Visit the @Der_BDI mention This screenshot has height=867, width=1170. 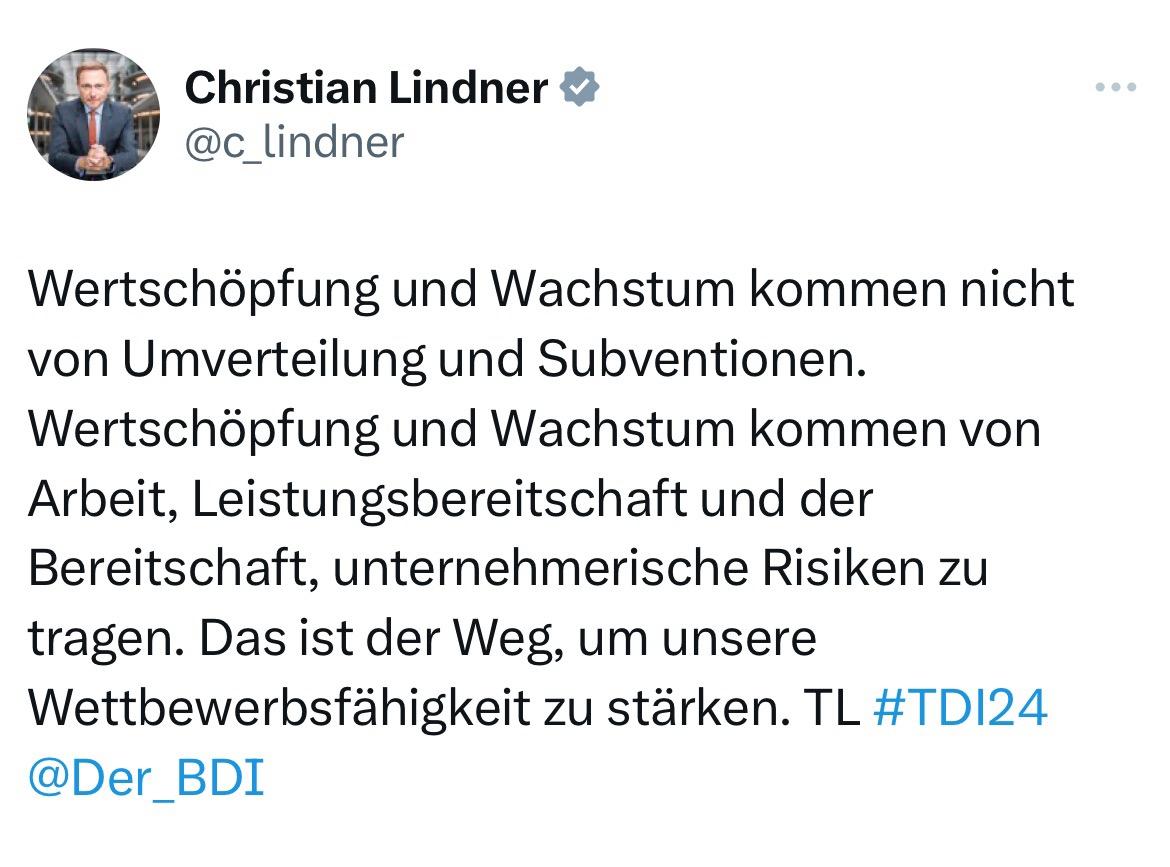pyautogui.click(x=146, y=778)
